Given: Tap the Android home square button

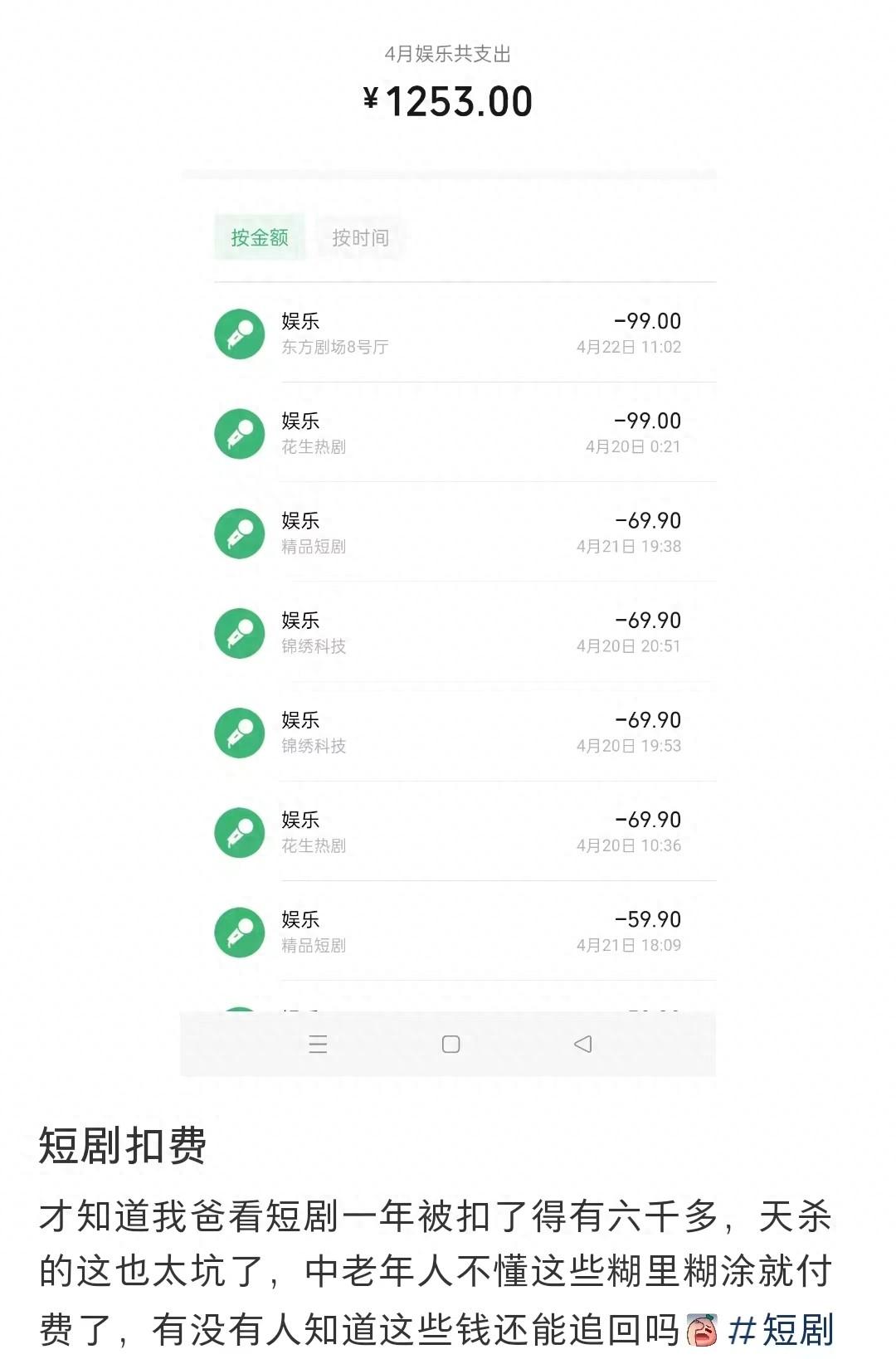Looking at the screenshot, I should pos(450,1044).
